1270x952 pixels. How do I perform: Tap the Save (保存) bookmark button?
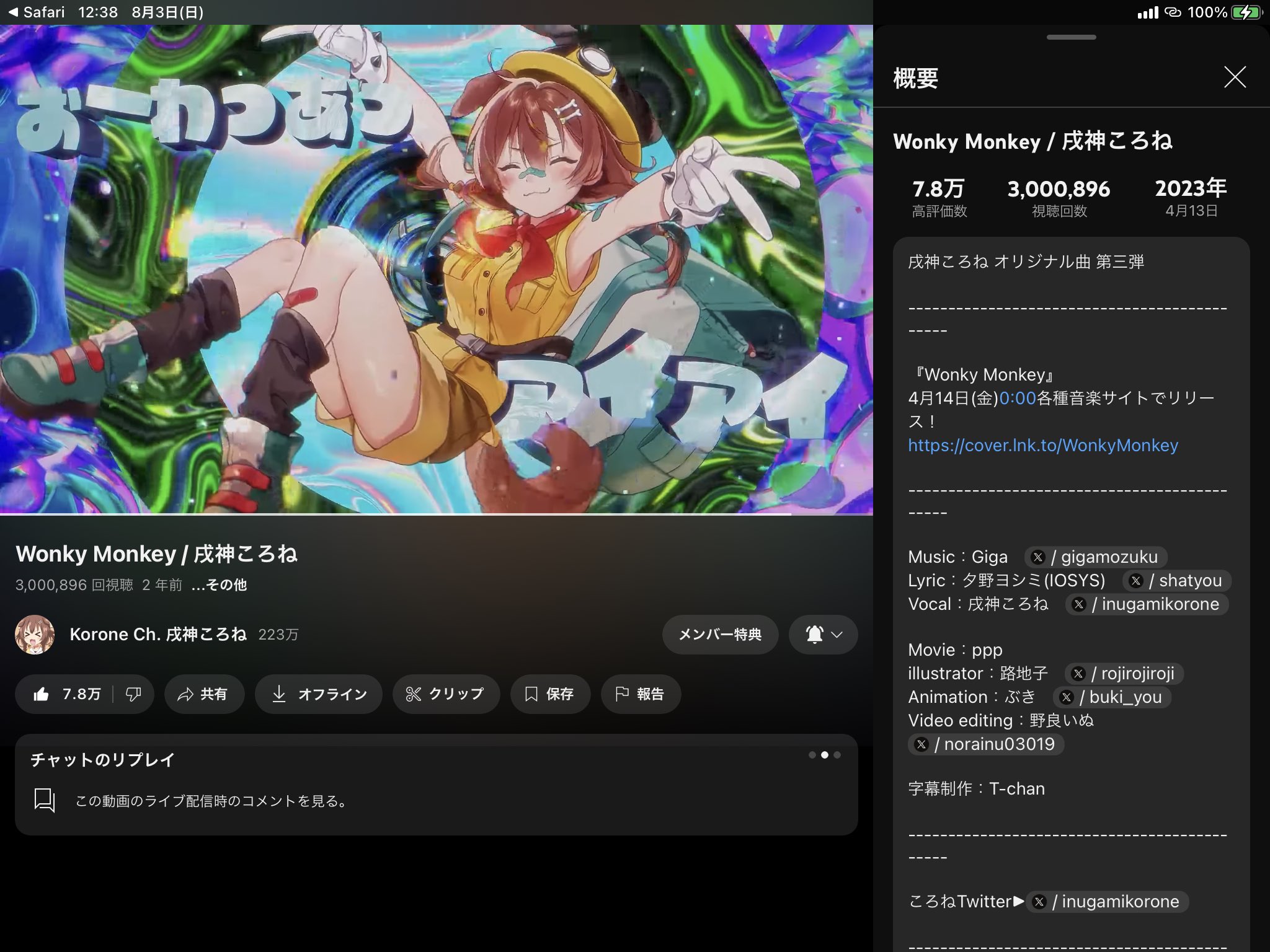tap(549, 694)
